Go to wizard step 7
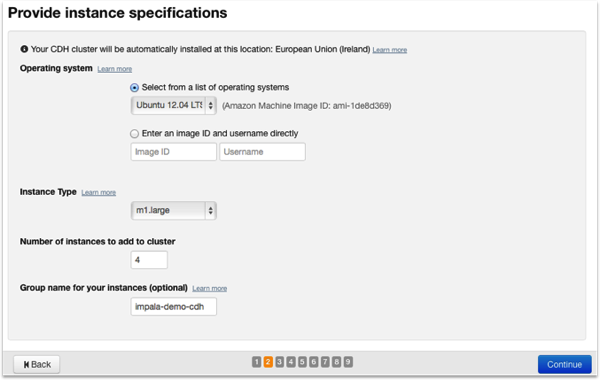 click(325, 362)
